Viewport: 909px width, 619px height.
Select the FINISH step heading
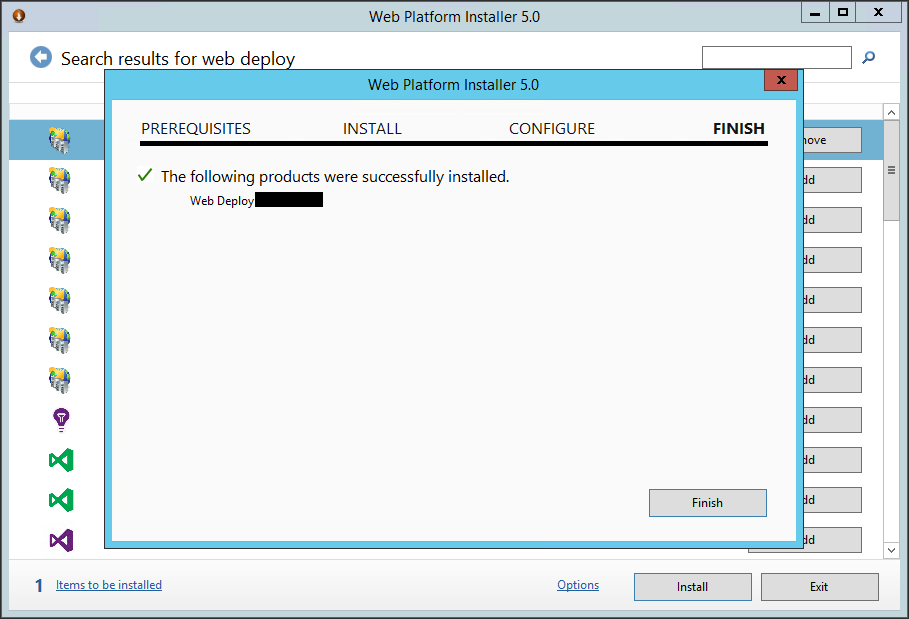(x=739, y=129)
